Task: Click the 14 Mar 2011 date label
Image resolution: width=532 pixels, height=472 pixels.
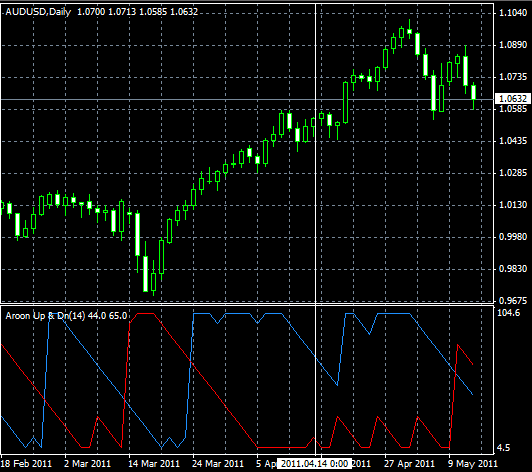Action: coord(154,464)
